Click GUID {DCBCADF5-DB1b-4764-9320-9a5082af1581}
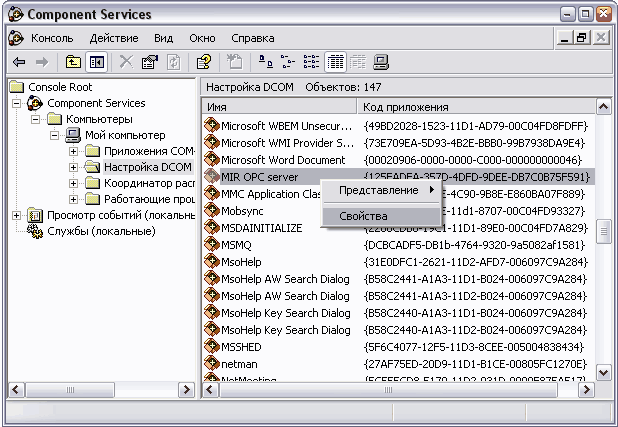Viewport: 618px width, 427px height. tap(475, 245)
